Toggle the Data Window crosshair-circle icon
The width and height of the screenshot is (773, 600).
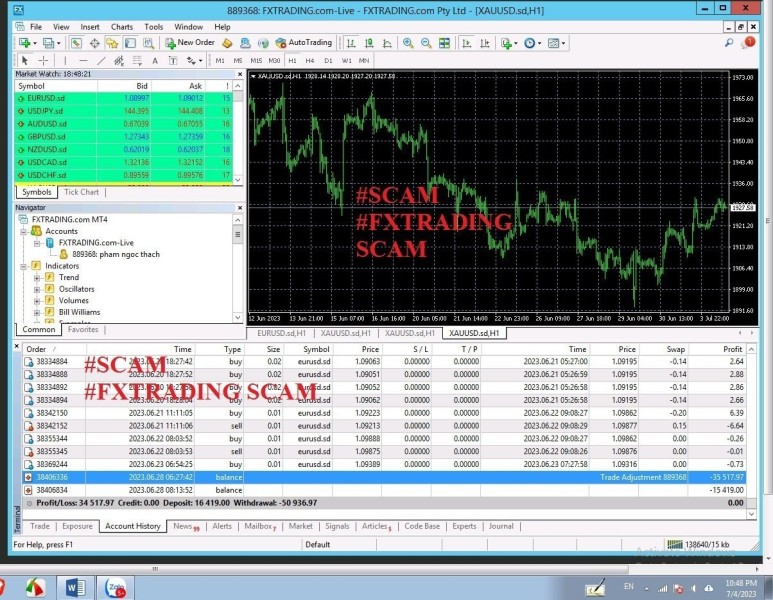coord(95,43)
